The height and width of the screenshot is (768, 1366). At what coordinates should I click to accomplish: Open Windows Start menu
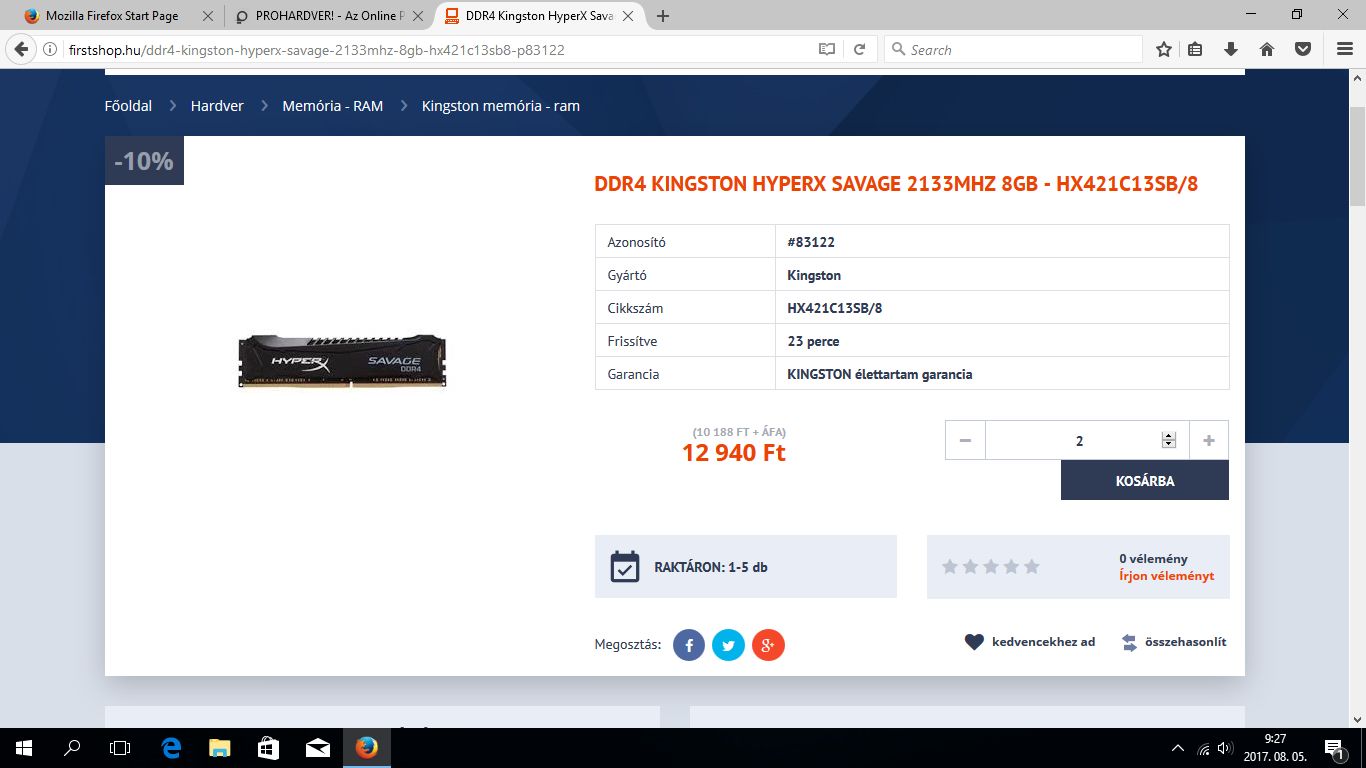[23, 747]
